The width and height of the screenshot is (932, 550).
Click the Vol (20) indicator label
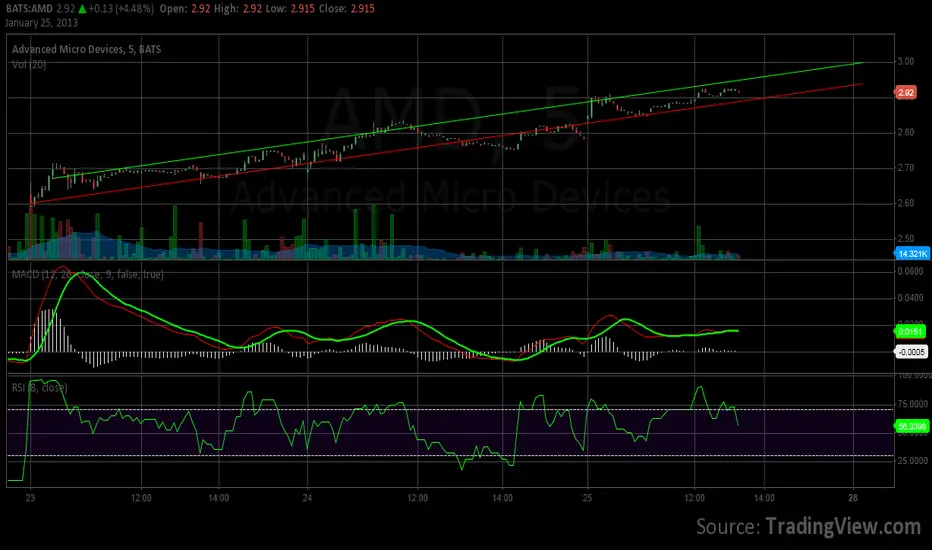(29, 64)
